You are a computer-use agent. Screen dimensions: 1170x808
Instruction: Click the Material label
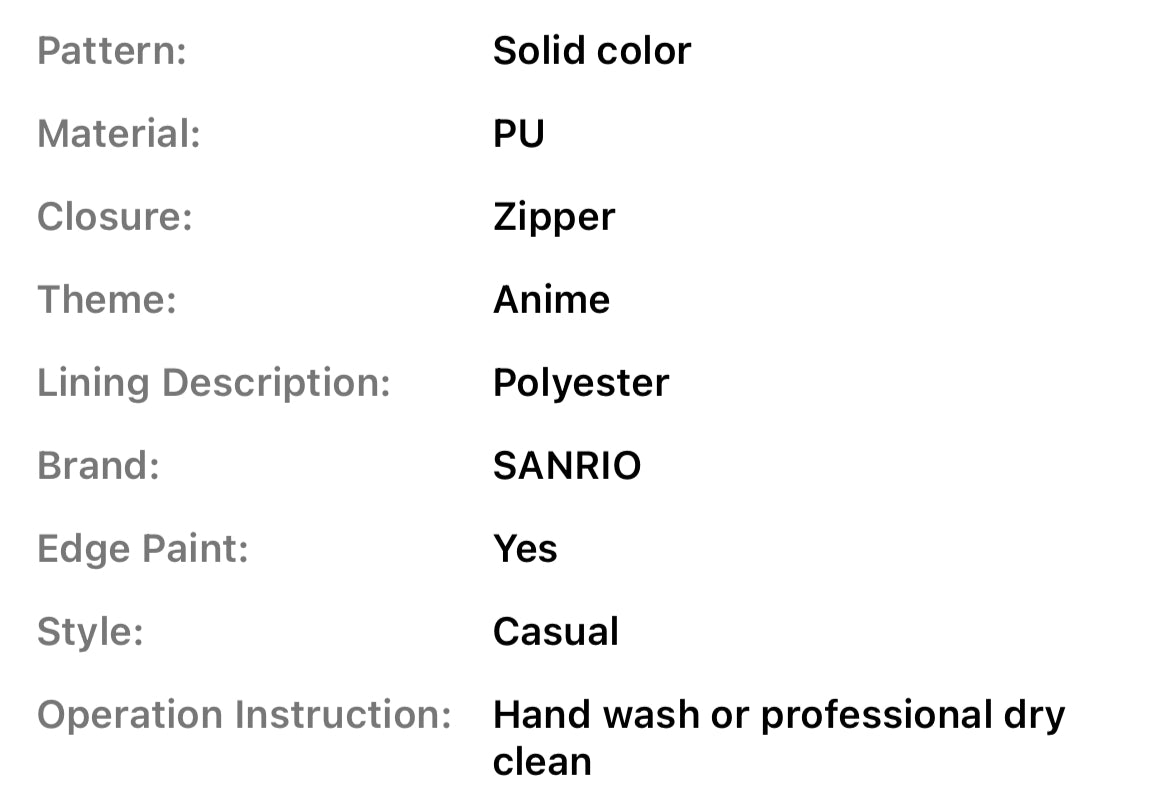coord(119,134)
